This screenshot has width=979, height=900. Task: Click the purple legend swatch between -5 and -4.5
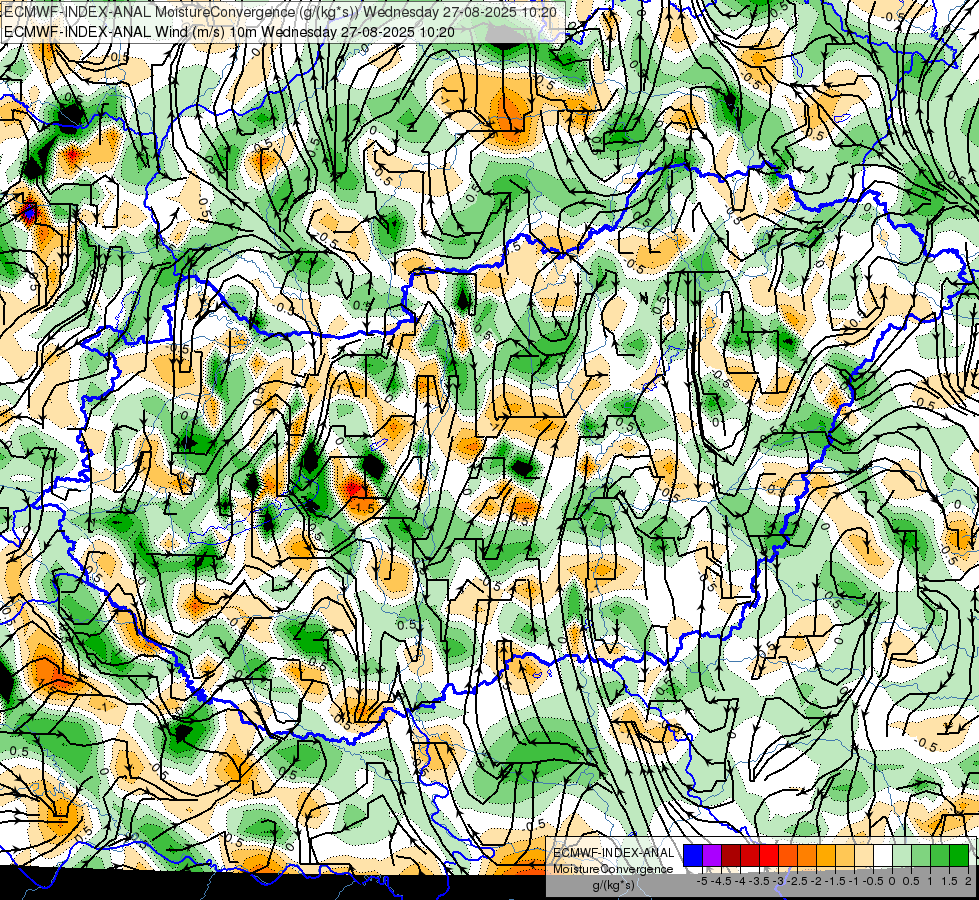pyautogui.click(x=712, y=855)
